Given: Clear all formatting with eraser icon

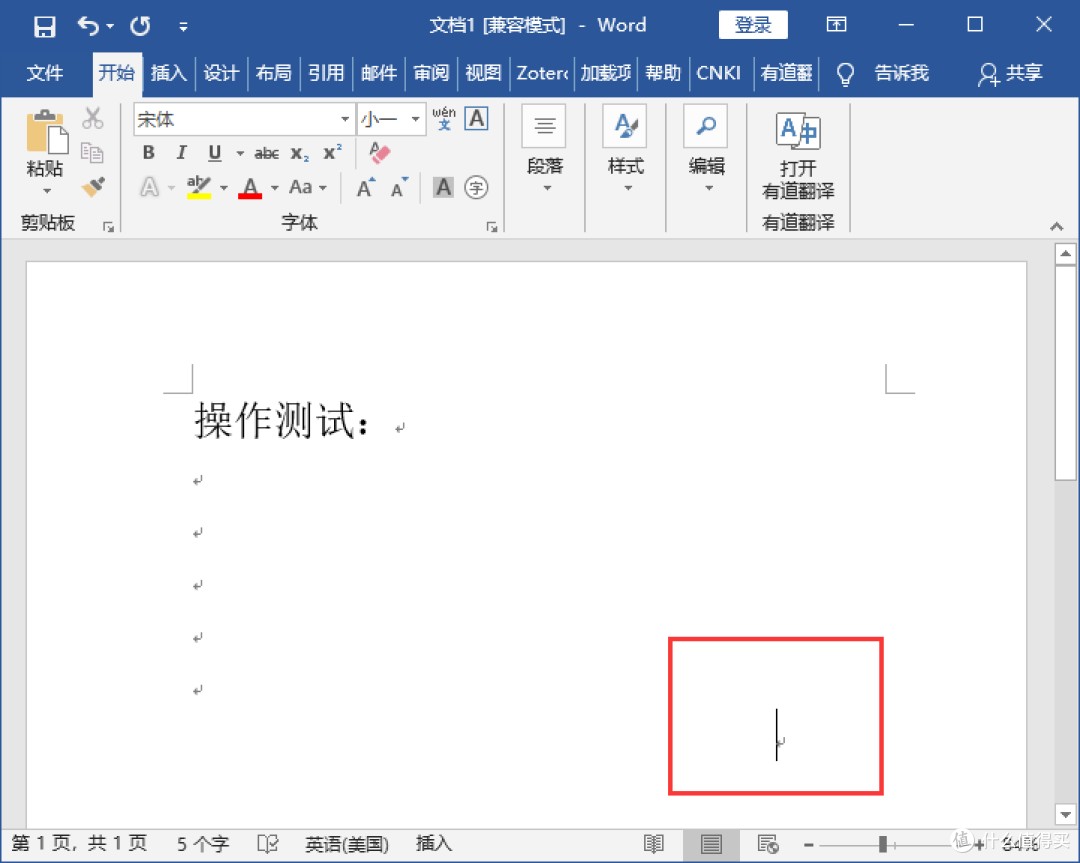Looking at the screenshot, I should [379, 152].
